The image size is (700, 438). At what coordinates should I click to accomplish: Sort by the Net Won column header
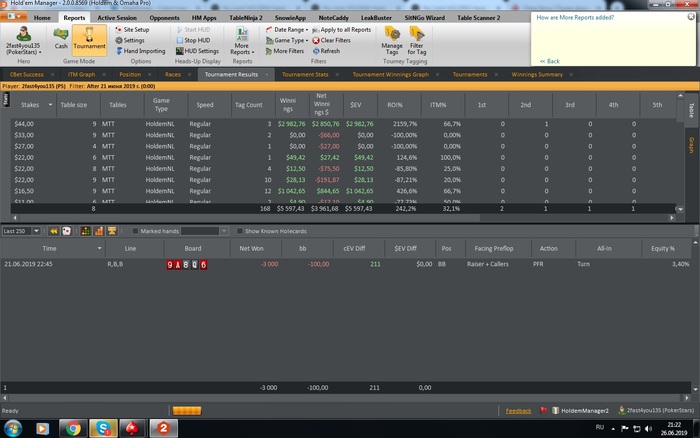tap(251, 248)
